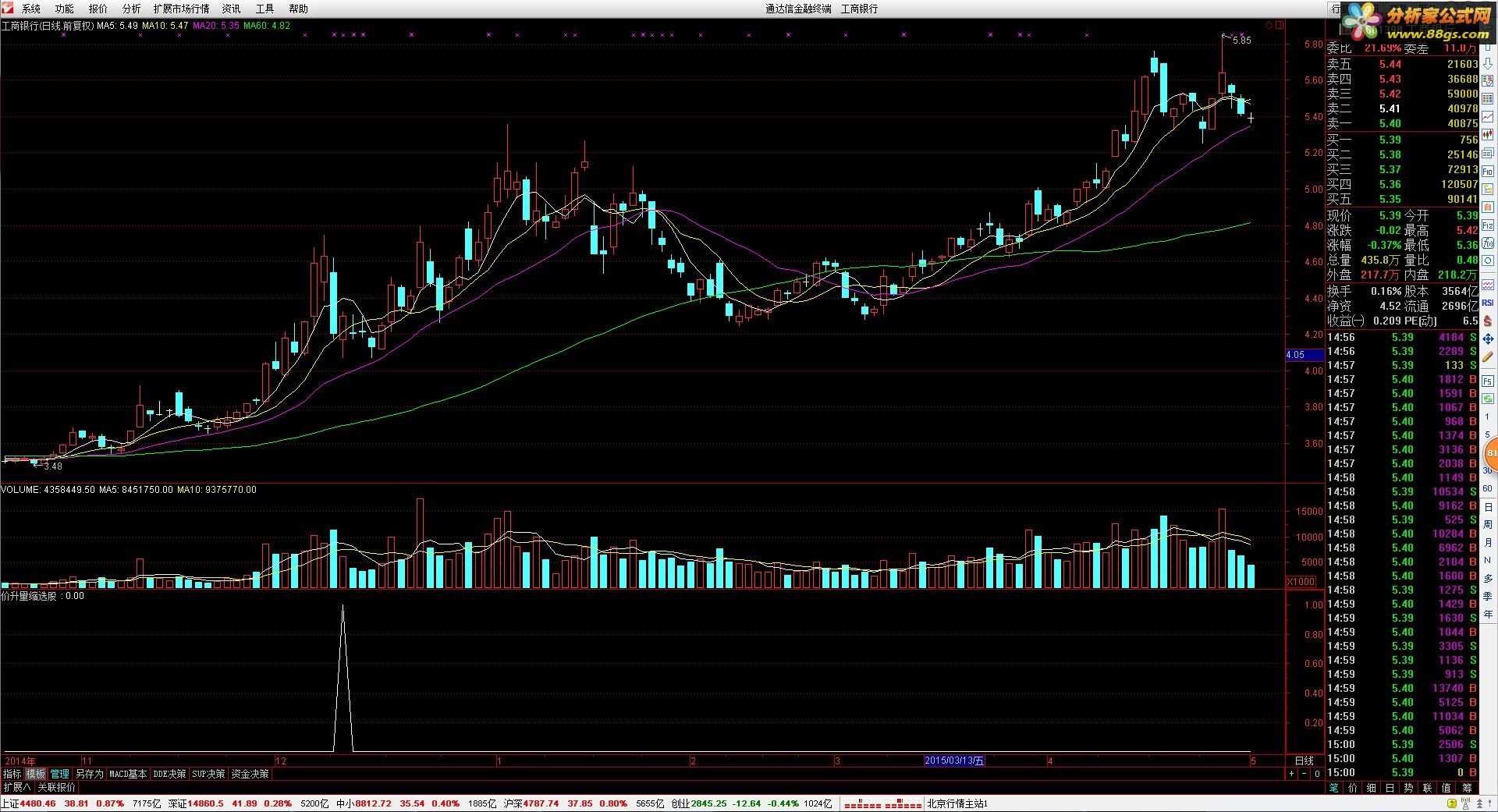
Task: Select the SUP决策 template
Action: click(x=208, y=774)
